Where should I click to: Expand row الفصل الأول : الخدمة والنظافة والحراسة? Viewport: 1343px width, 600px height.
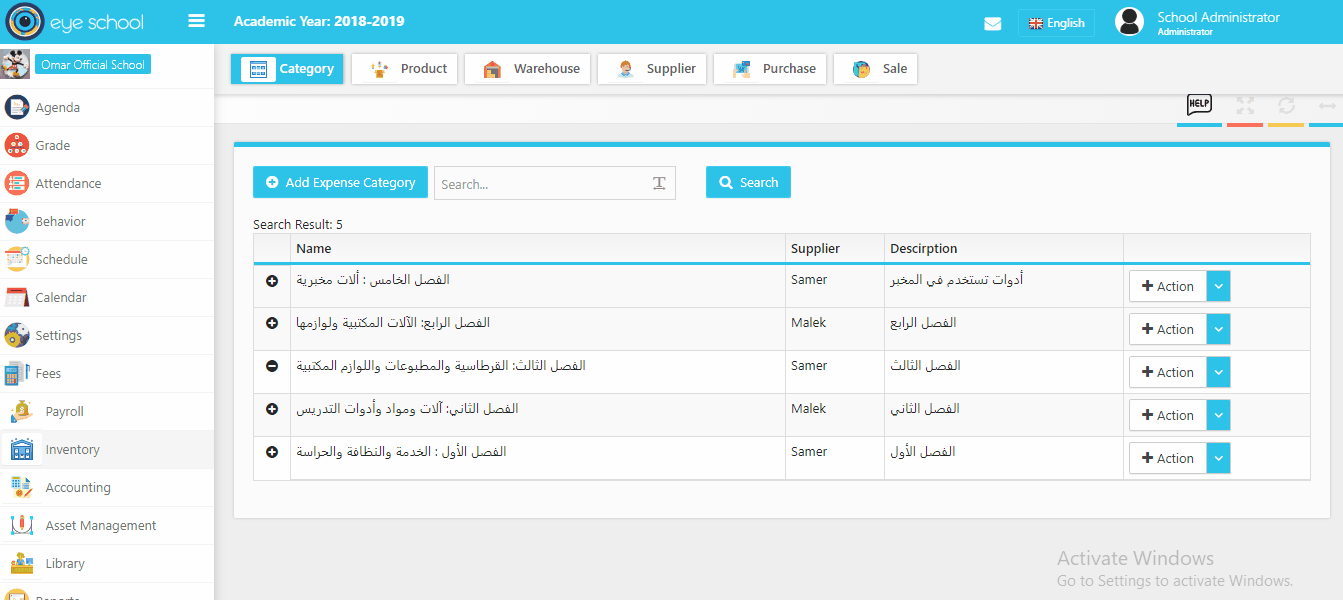click(272, 453)
